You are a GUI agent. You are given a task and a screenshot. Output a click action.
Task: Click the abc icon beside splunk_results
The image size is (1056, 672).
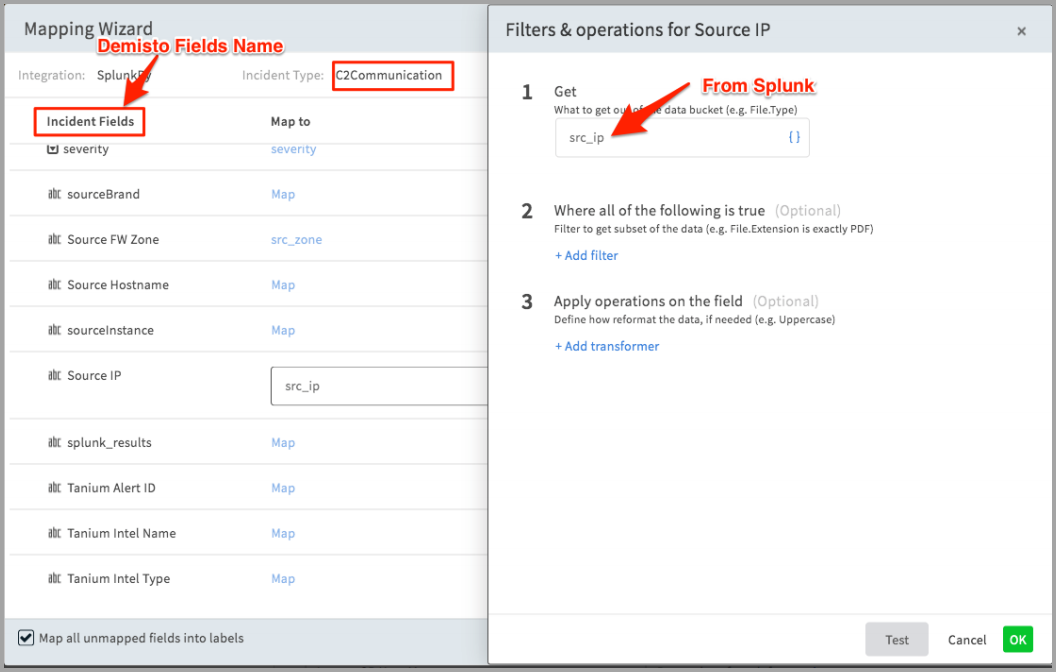[55, 442]
